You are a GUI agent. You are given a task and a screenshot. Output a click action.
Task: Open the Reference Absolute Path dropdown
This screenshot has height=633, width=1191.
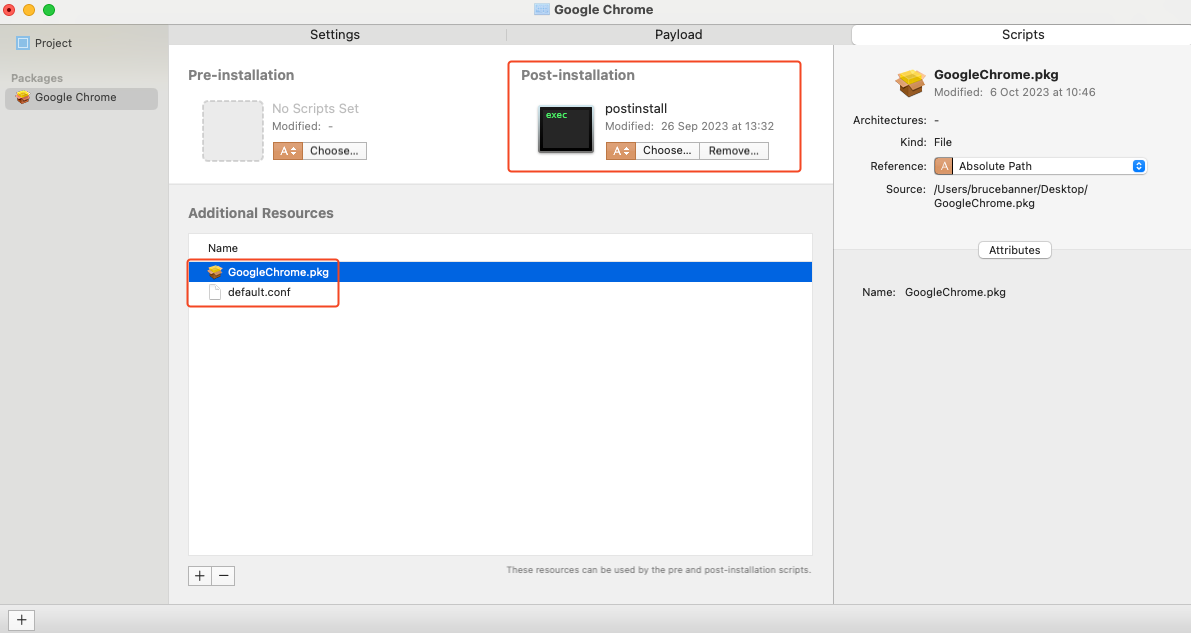(1040, 166)
